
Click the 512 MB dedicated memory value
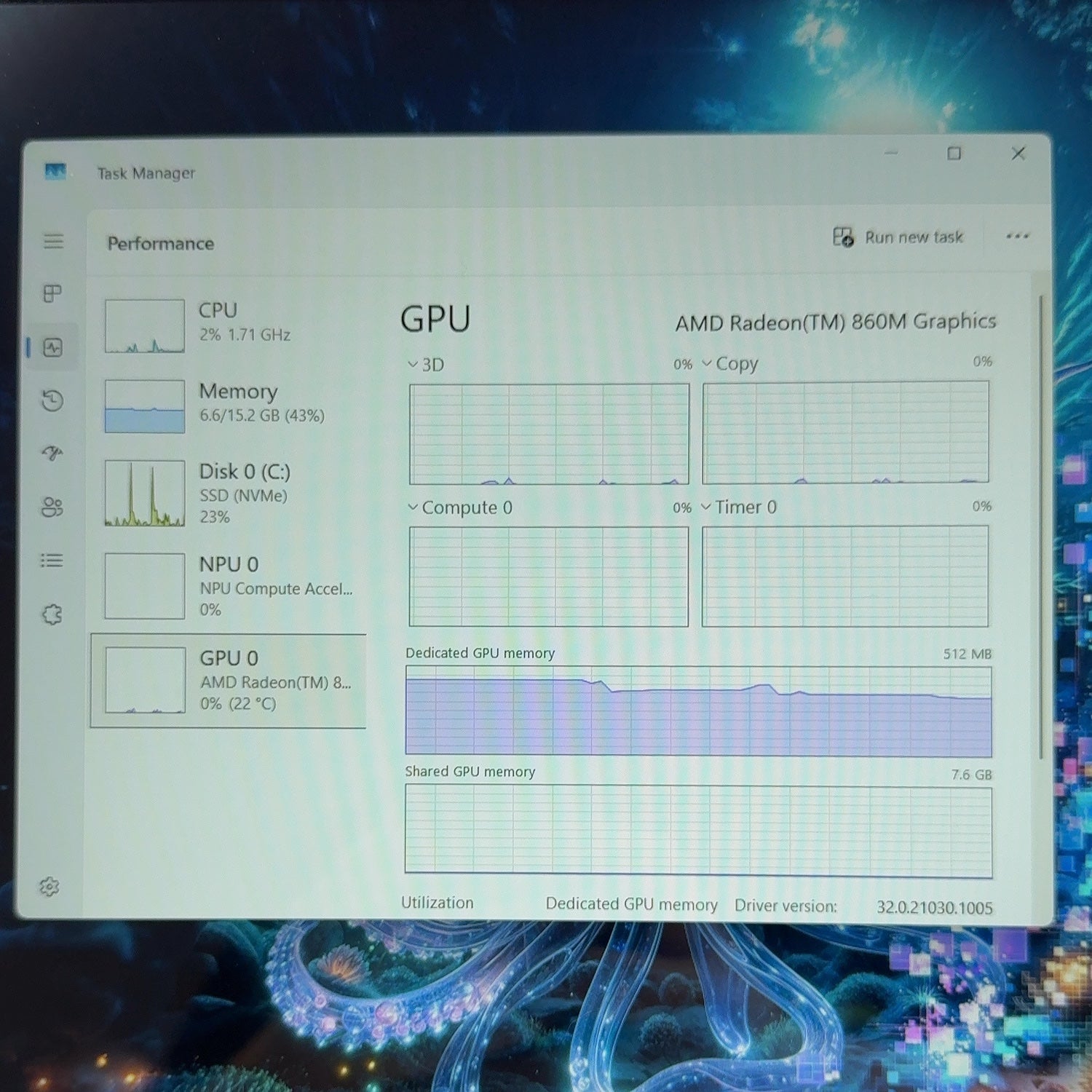point(968,654)
